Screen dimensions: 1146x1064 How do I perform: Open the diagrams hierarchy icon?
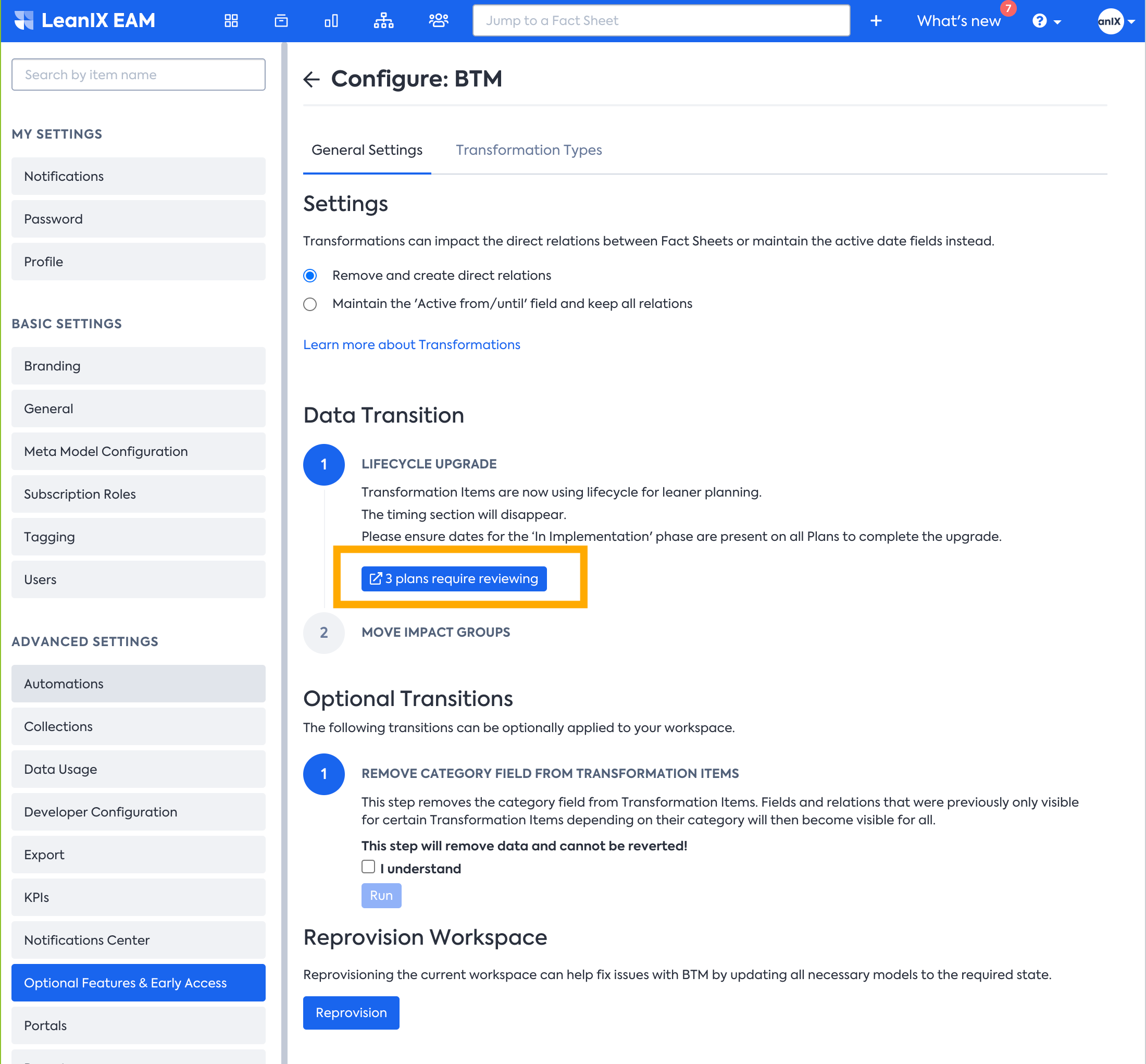[383, 21]
